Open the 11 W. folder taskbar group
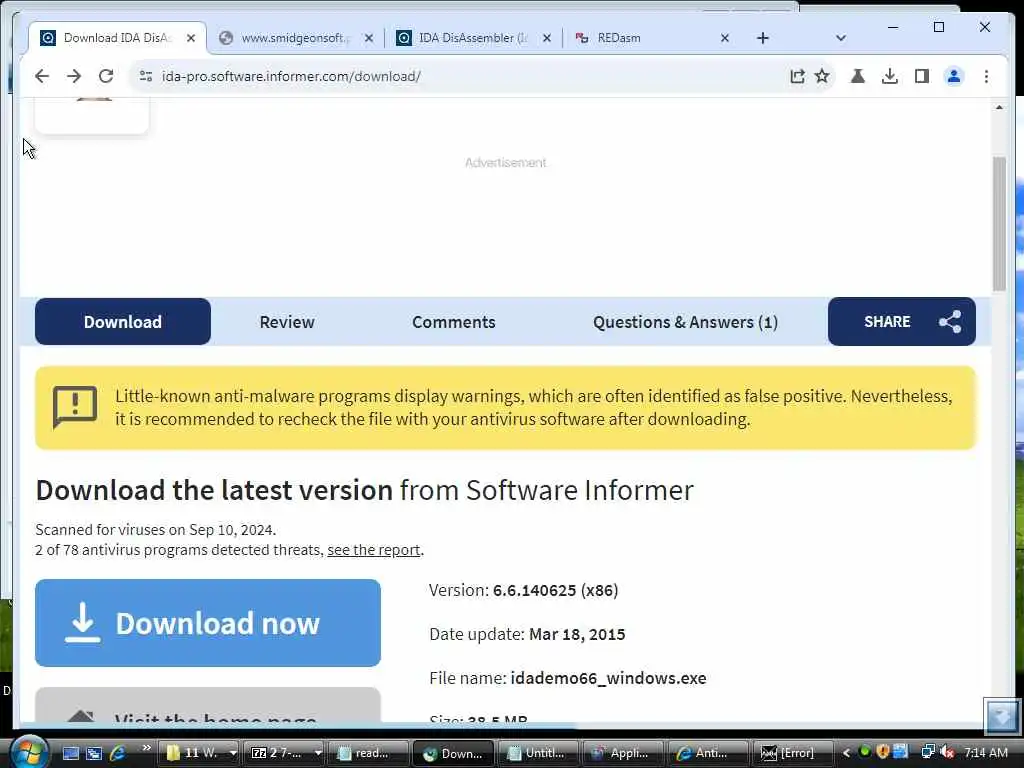Screen dimensions: 1024x768 (x=199, y=753)
